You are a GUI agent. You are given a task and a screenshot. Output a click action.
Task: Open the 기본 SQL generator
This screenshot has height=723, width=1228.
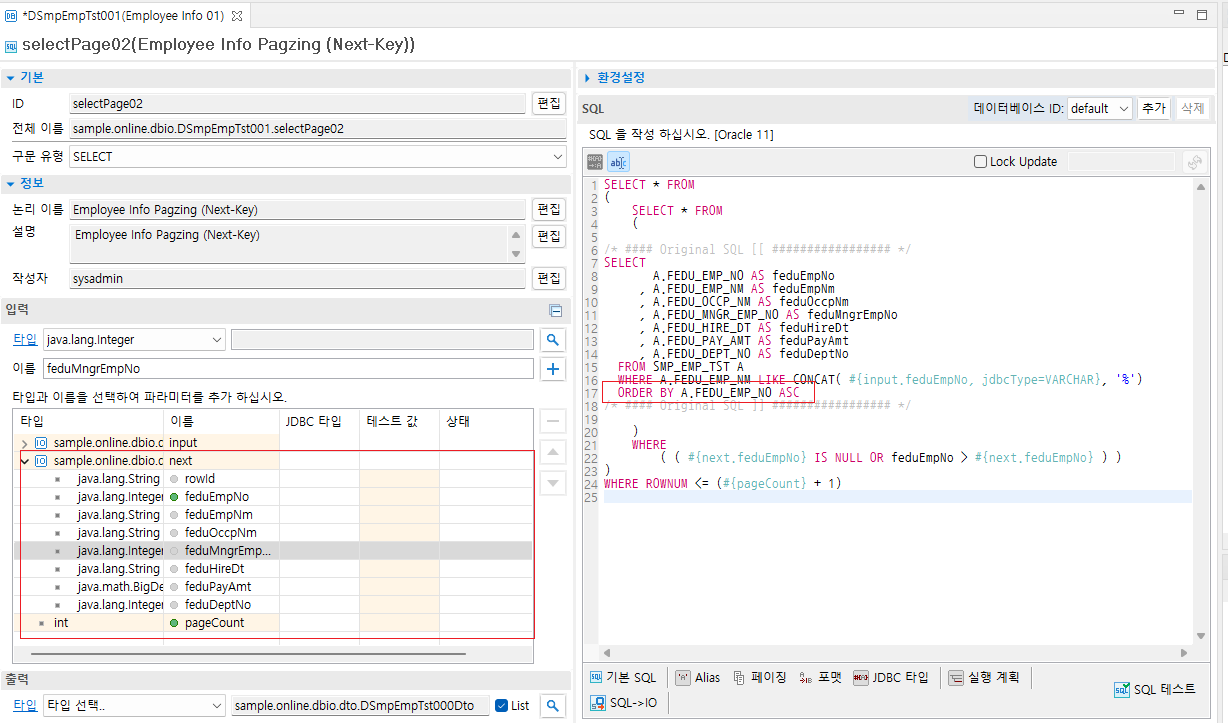click(623, 678)
